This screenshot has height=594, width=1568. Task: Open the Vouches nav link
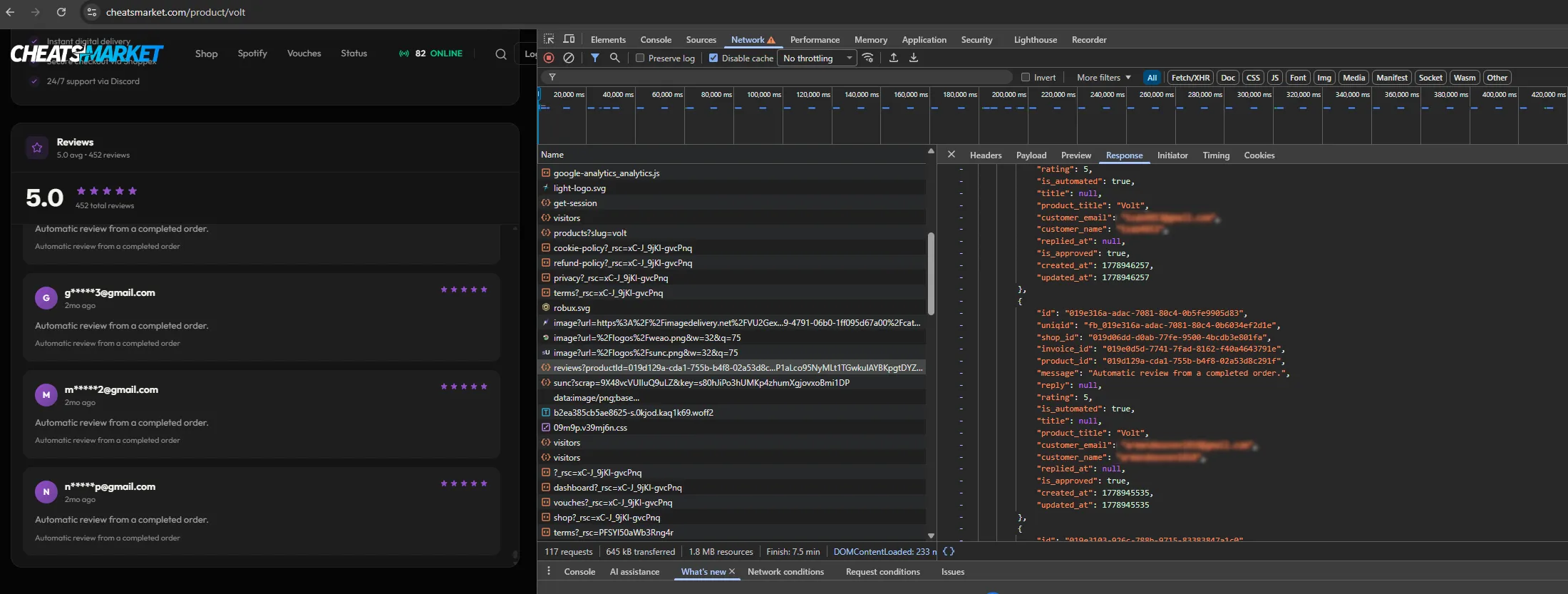click(304, 53)
